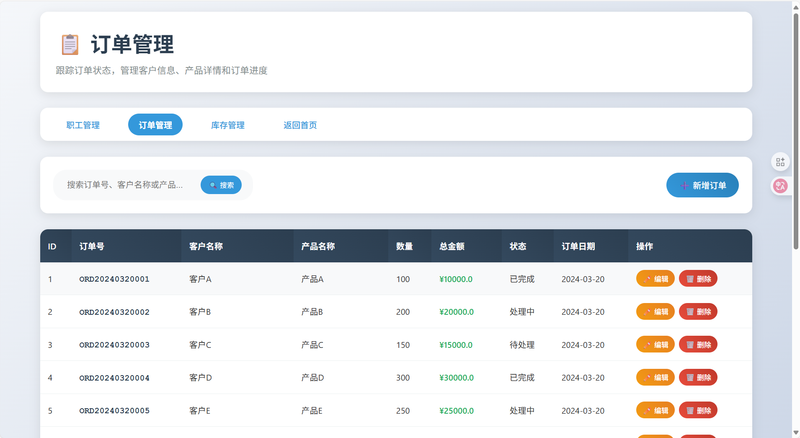The height and width of the screenshot is (438, 800).
Task: Click quantity 300 in 客户D row
Action: [403, 378]
